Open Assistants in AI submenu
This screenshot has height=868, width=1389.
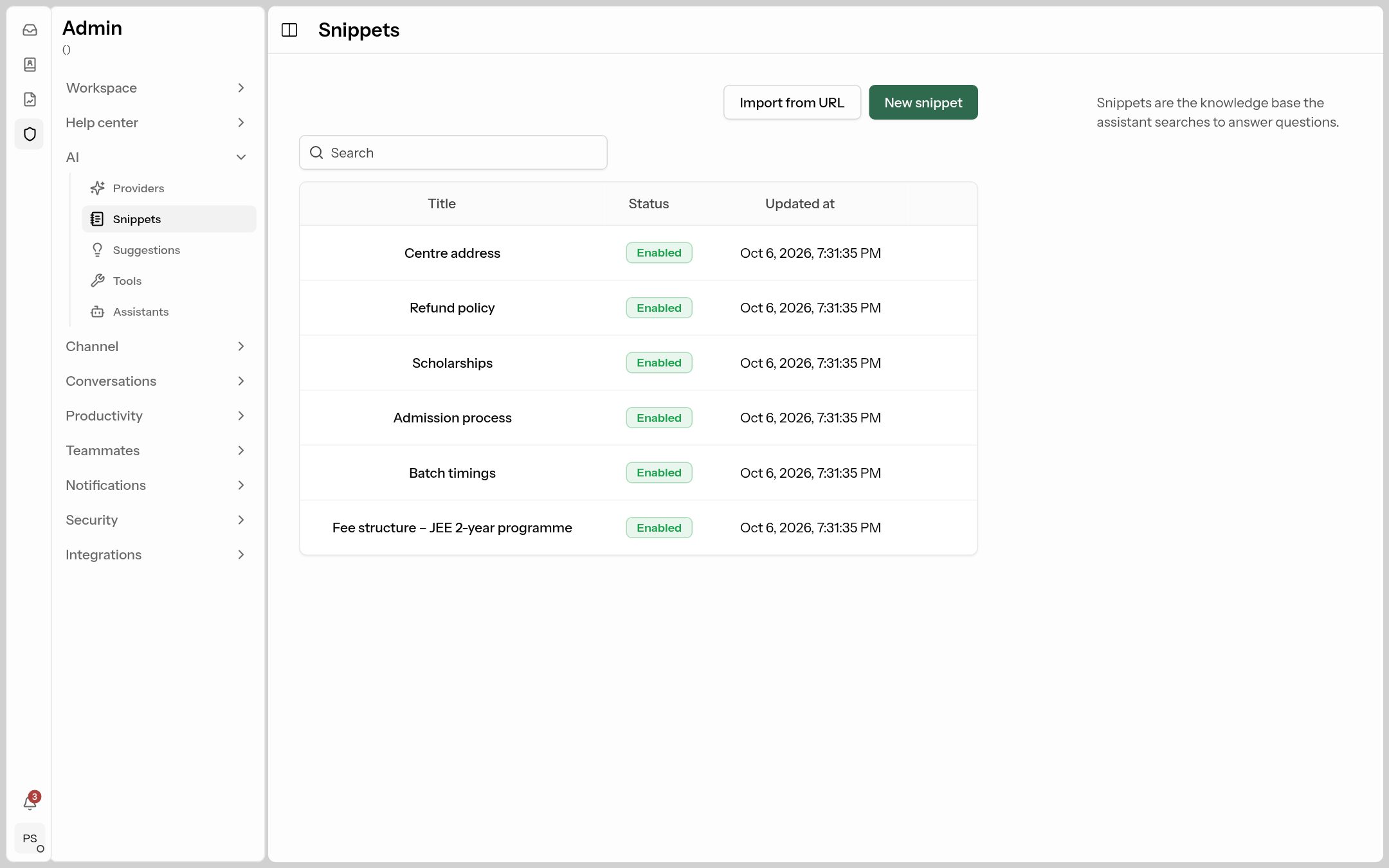point(169,312)
